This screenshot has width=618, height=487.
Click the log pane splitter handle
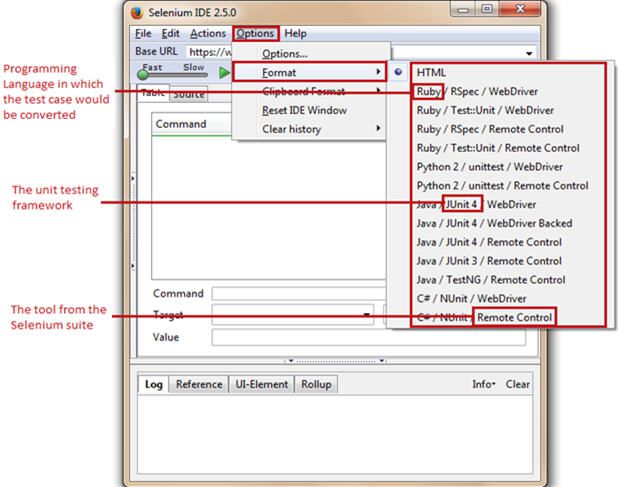coord(336,361)
